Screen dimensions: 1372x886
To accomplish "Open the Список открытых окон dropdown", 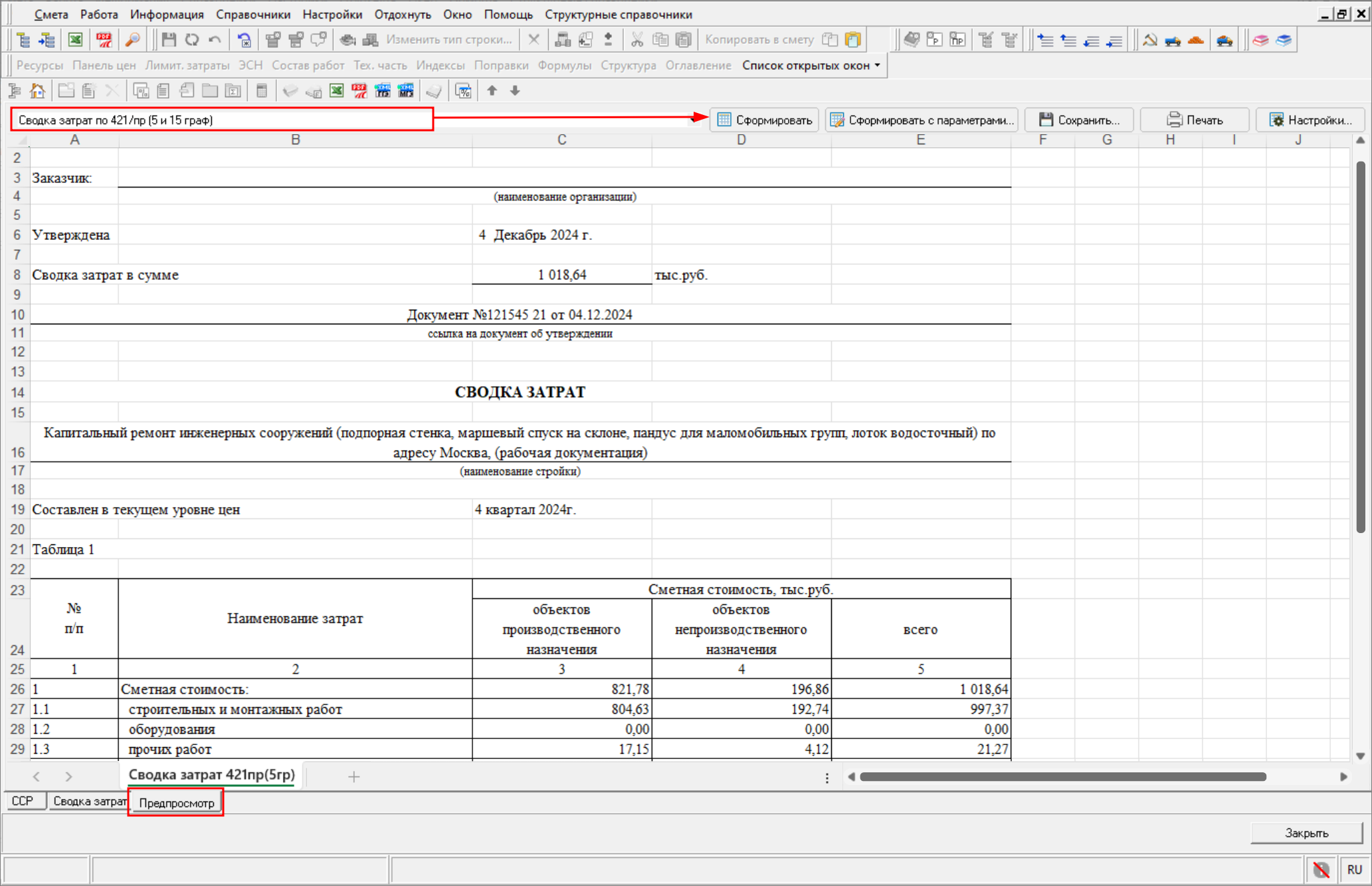I will (x=811, y=65).
